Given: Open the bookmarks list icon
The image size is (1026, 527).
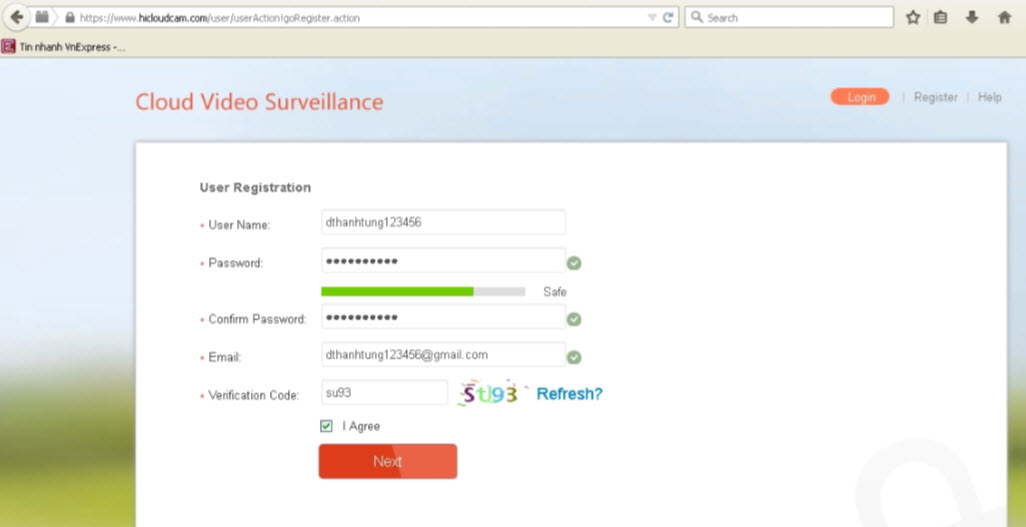Looking at the screenshot, I should [x=940, y=17].
